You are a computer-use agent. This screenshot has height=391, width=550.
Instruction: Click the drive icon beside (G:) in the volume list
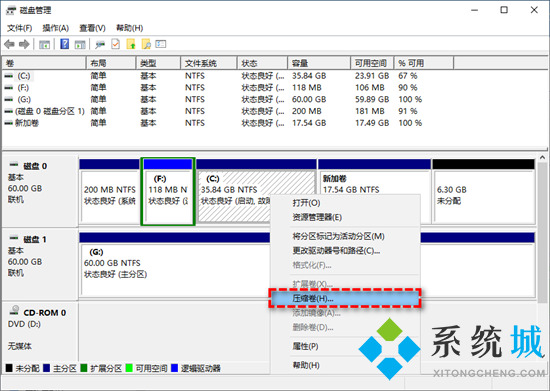(9, 100)
